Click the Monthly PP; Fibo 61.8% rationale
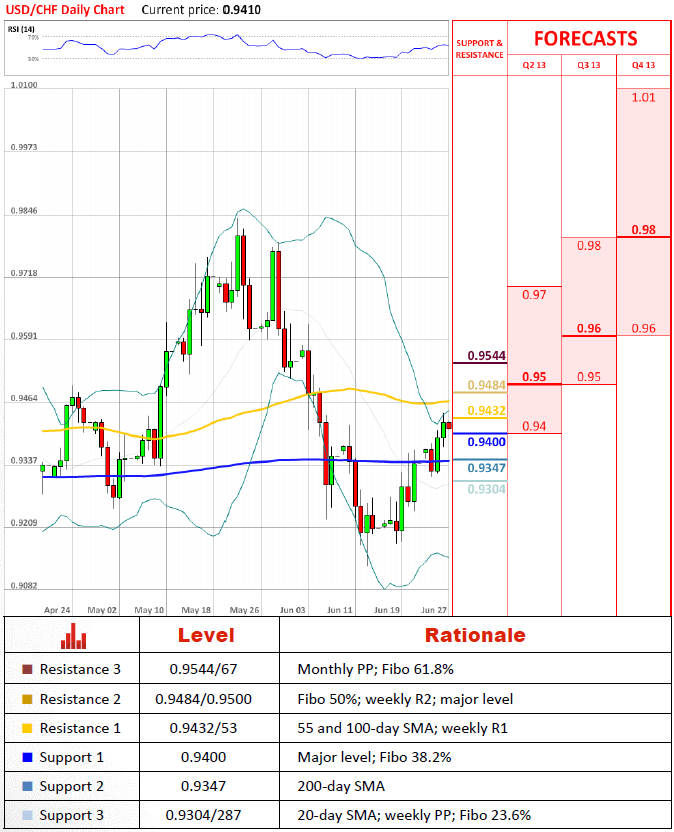The image size is (674, 832). click(375, 669)
